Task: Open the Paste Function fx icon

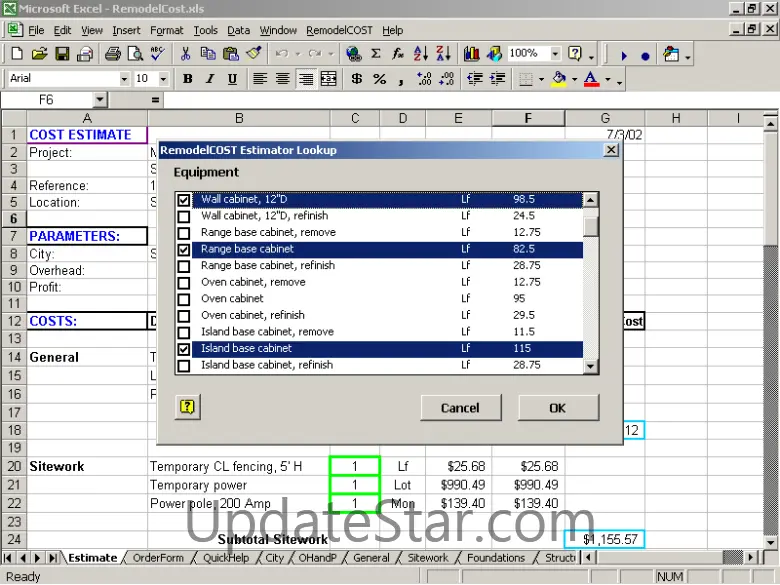Action: pyautogui.click(x=398, y=54)
